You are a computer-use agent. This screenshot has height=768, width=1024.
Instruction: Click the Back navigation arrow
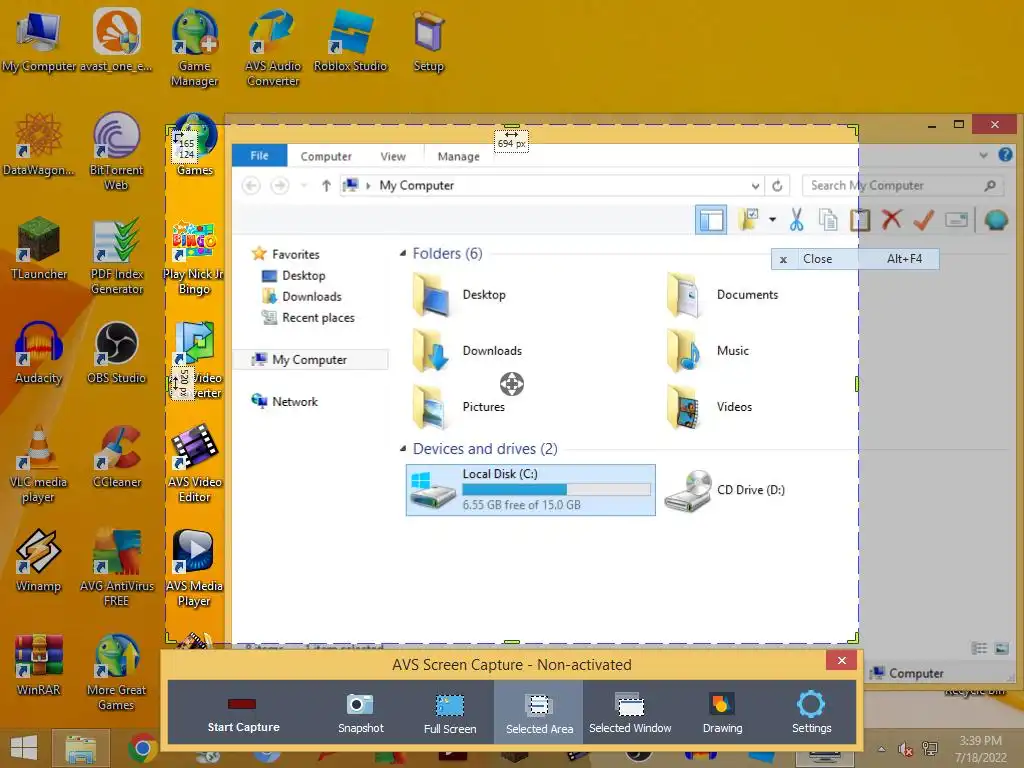pyautogui.click(x=251, y=185)
